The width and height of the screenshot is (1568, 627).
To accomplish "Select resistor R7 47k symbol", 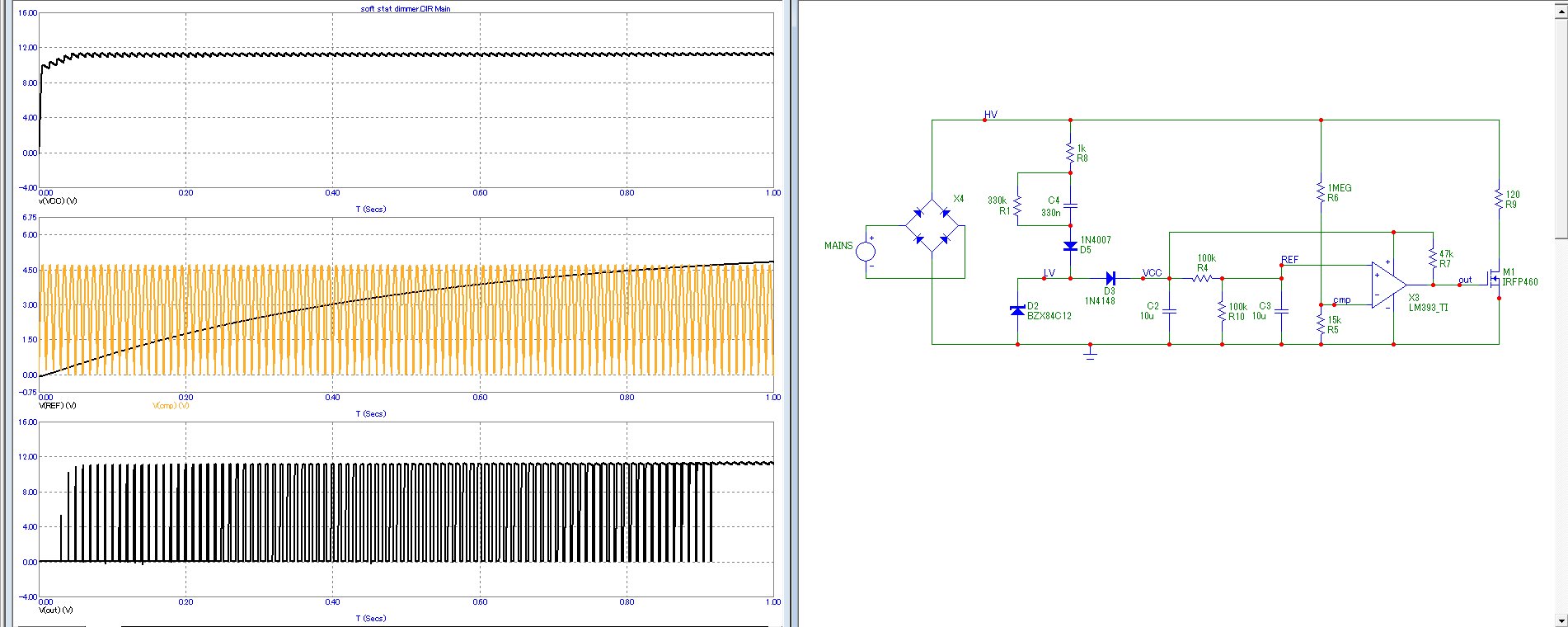I will pyautogui.click(x=1433, y=258).
